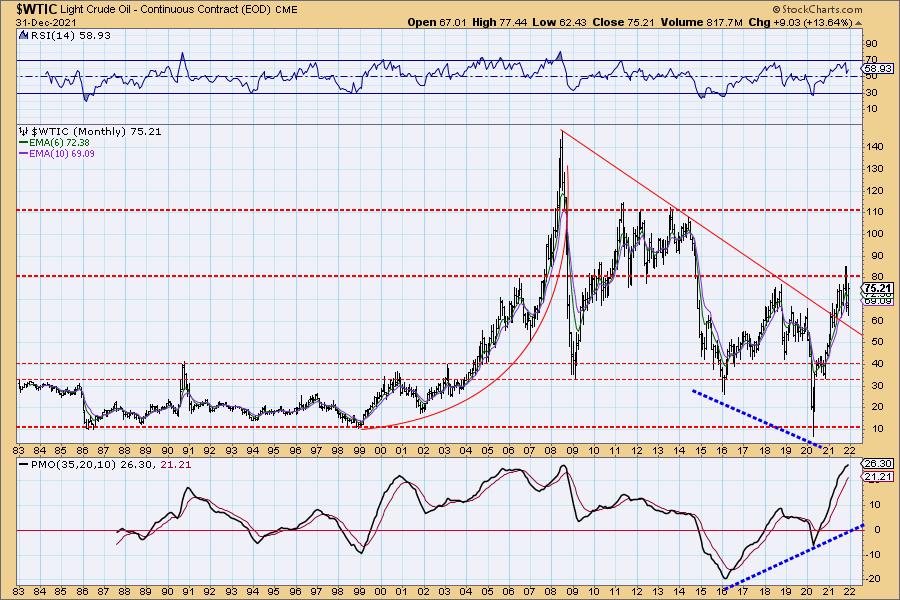Click the 75.21 last price tag on right axis
900x600 pixels.
(x=878, y=288)
